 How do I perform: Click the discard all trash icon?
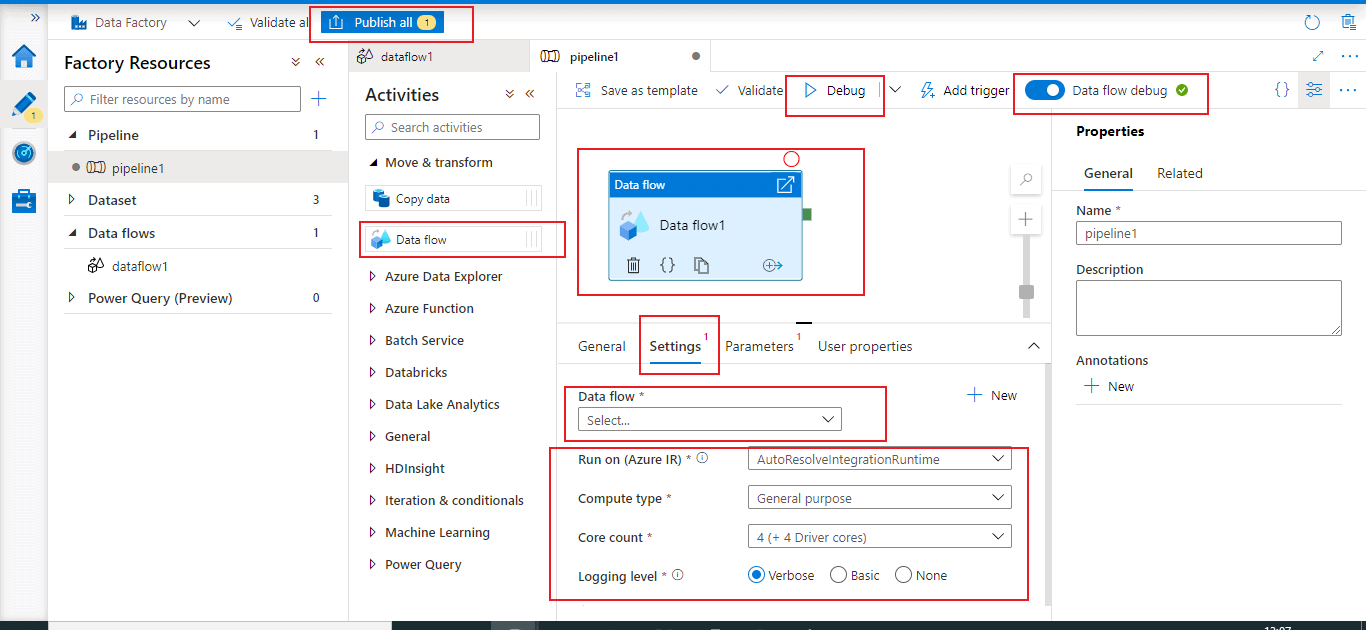tap(1348, 22)
